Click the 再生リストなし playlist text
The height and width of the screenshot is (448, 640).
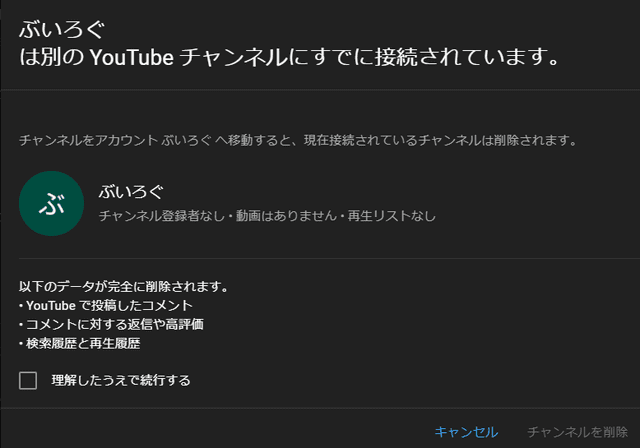pyautogui.click(x=392, y=215)
